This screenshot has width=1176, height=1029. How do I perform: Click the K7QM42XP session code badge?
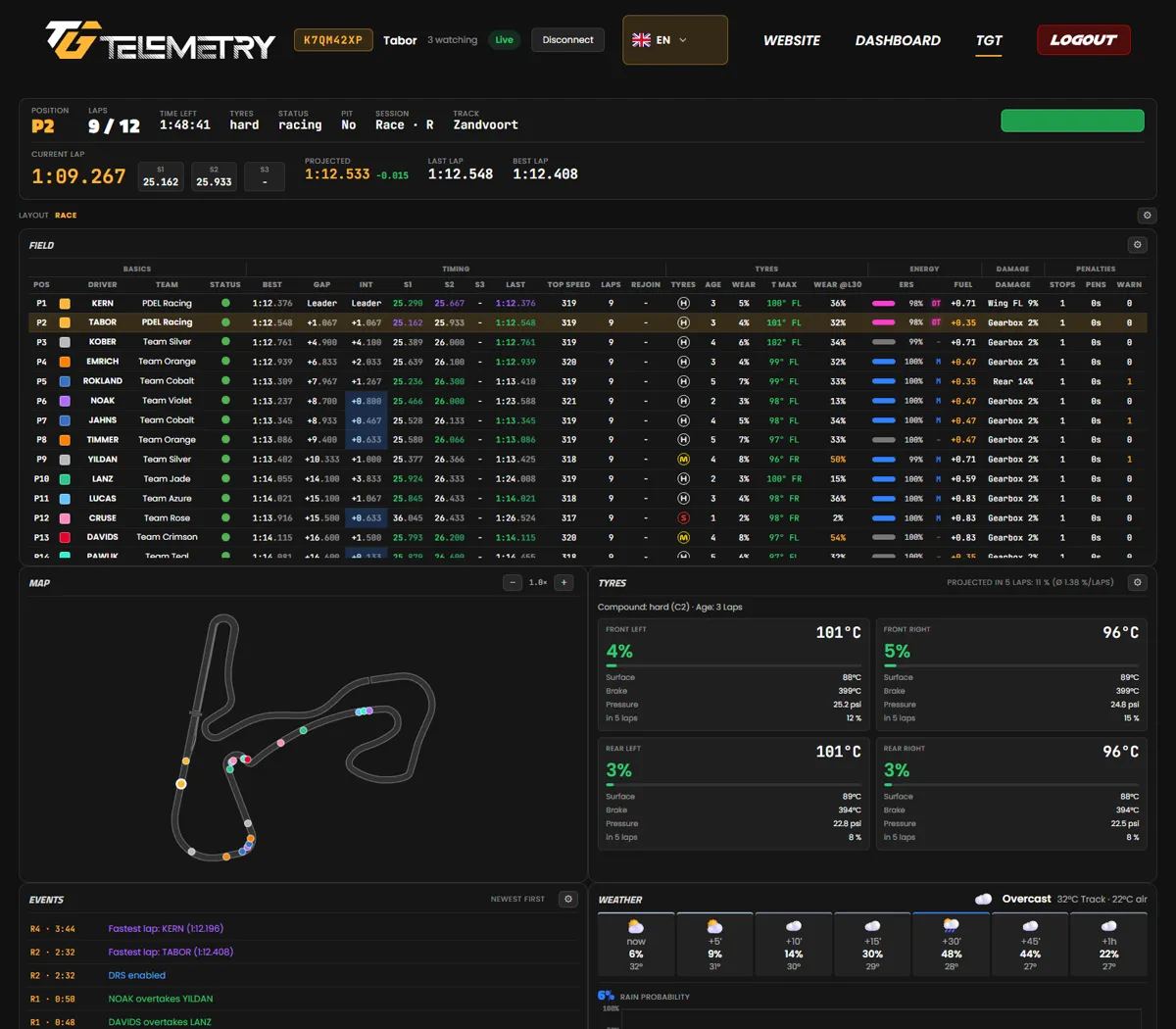pyautogui.click(x=333, y=40)
